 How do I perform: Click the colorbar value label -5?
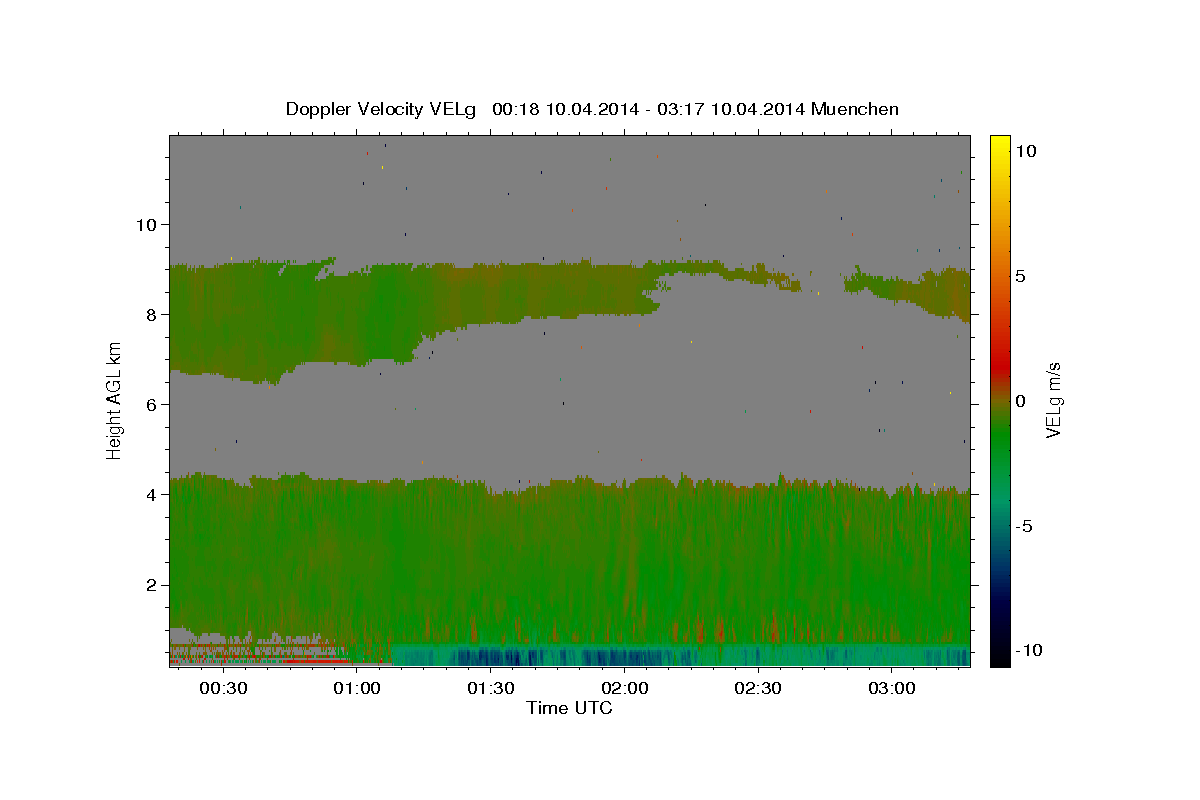coord(1023,526)
